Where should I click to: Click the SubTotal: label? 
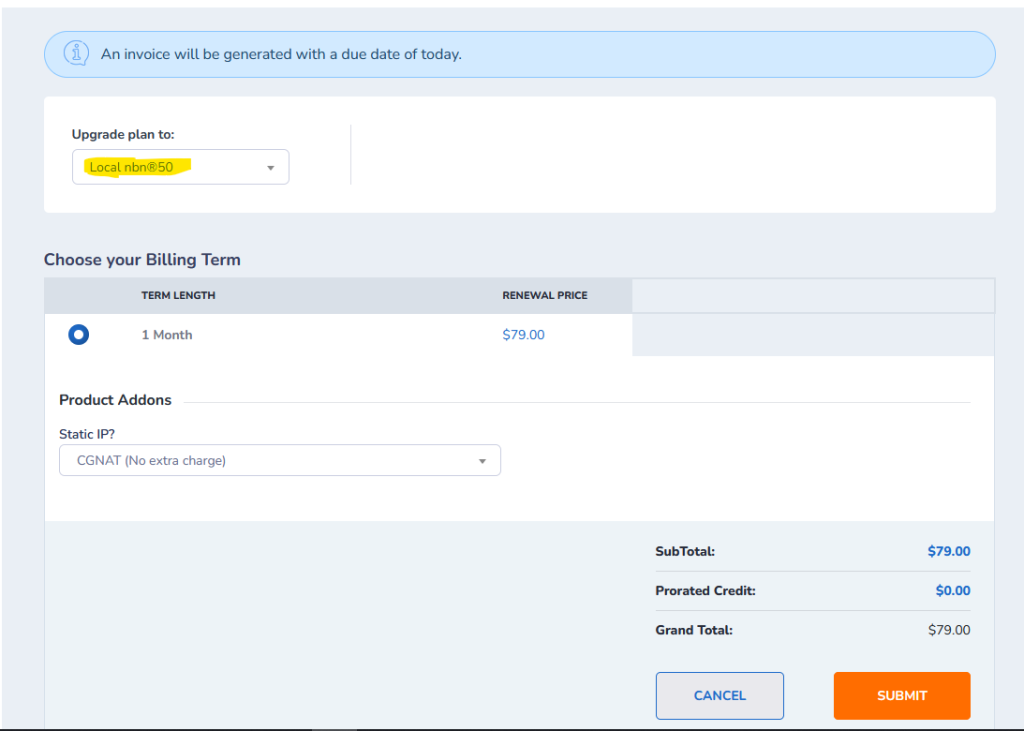[685, 551]
